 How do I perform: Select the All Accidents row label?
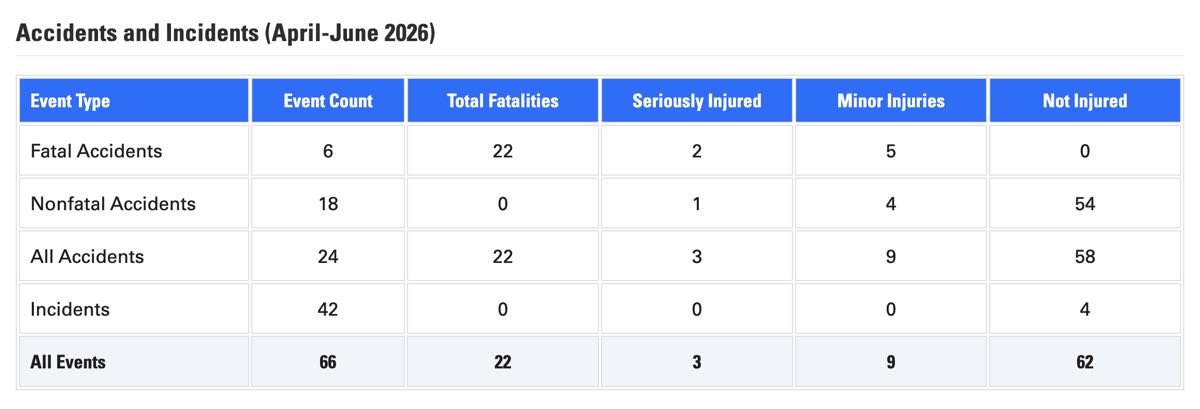tap(87, 257)
